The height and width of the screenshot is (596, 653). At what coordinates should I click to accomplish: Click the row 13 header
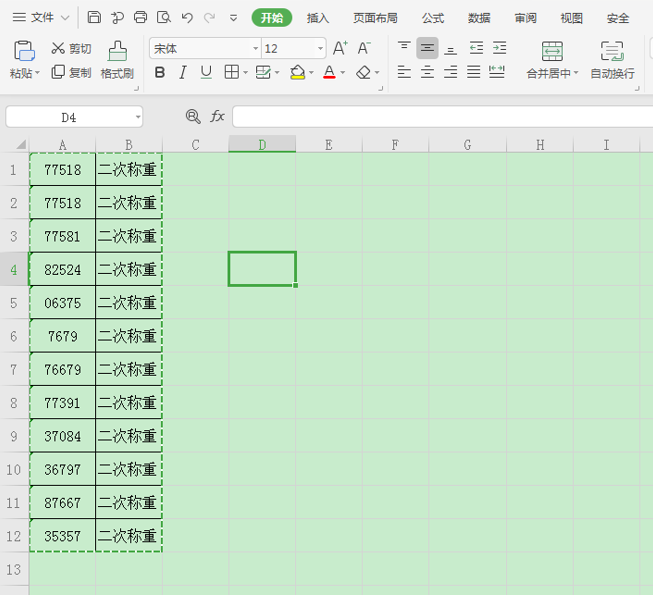[14, 569]
